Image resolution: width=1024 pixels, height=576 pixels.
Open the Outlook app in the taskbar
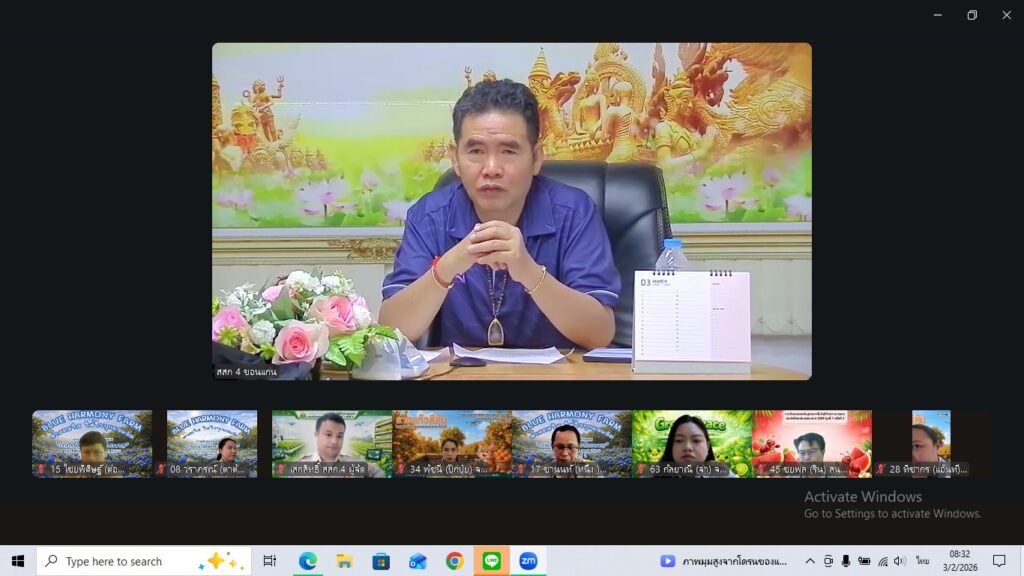click(418, 561)
